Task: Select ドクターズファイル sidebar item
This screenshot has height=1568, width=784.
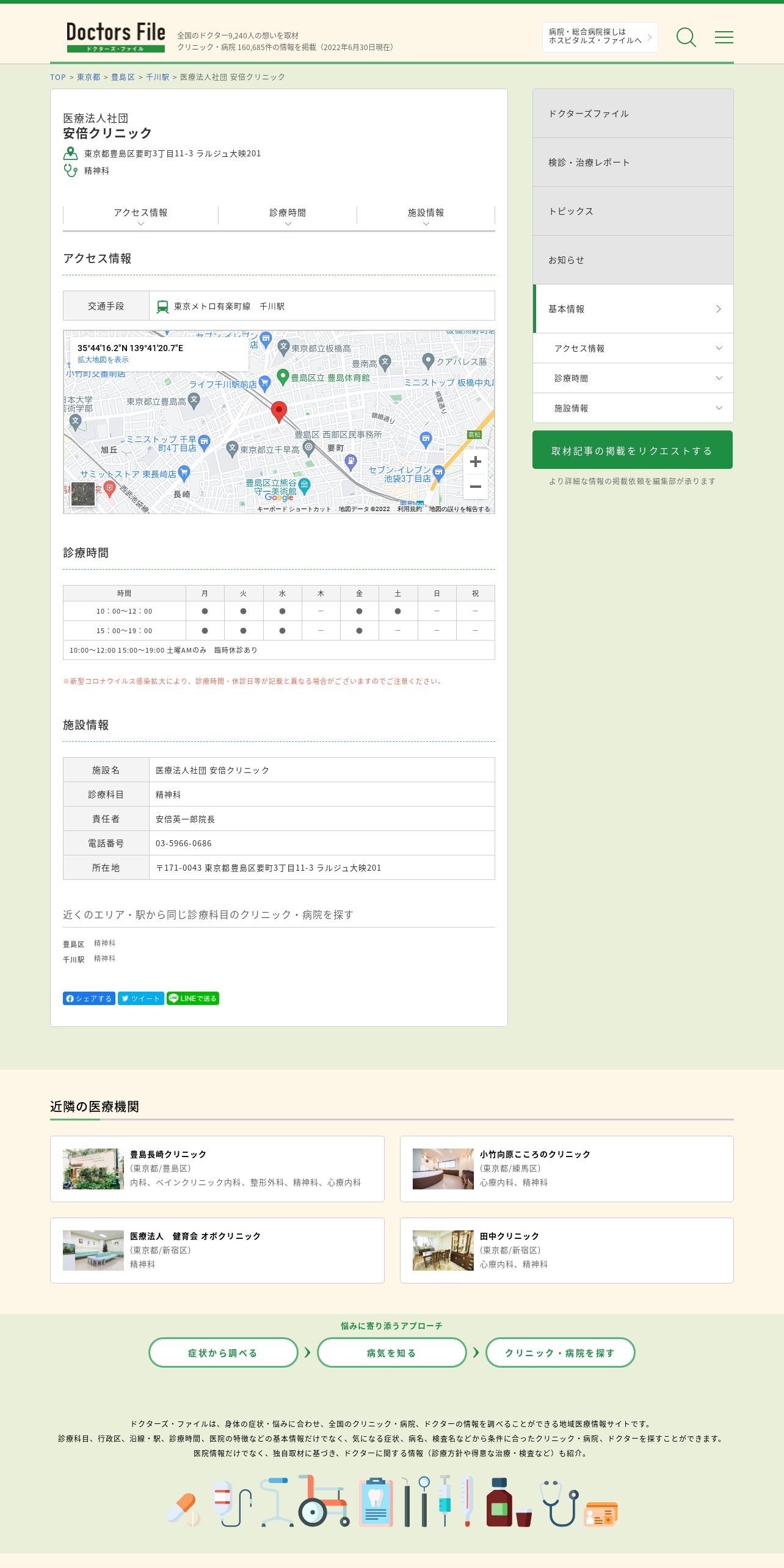Action: [x=633, y=114]
